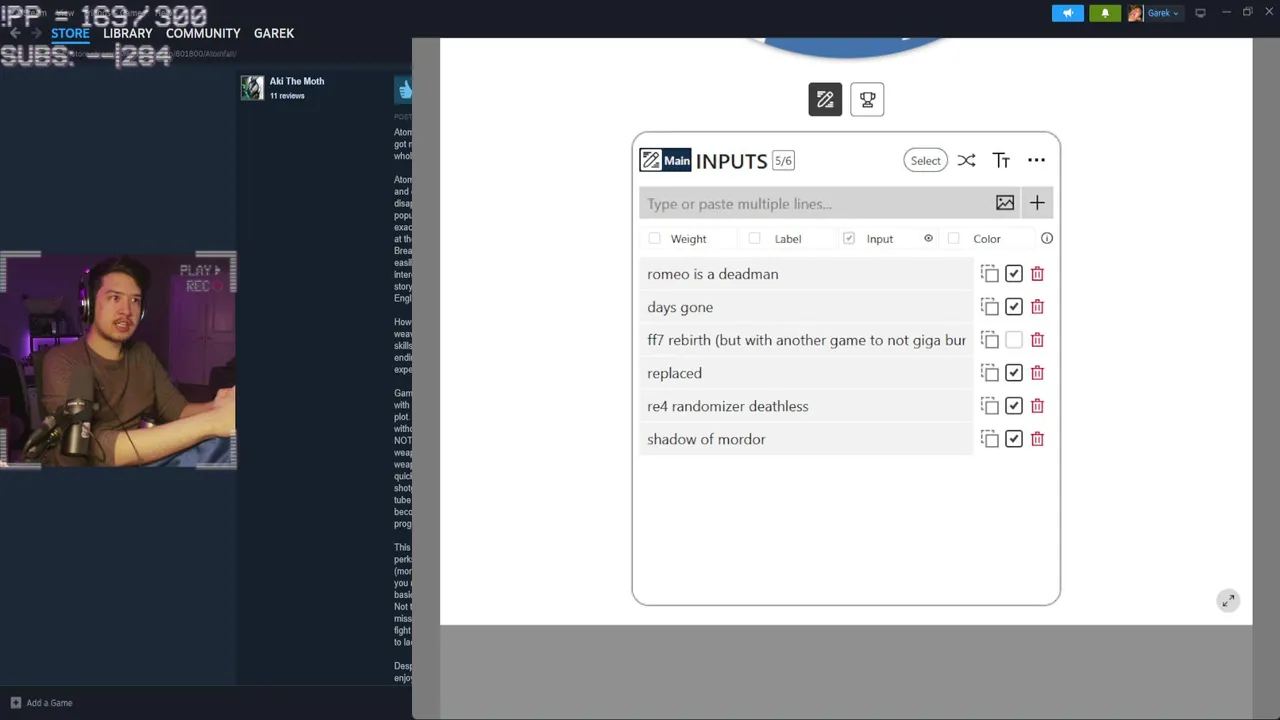Duplicate the 'romeo is a deadman' entry
This screenshot has height=720, width=1280.
tap(990, 274)
